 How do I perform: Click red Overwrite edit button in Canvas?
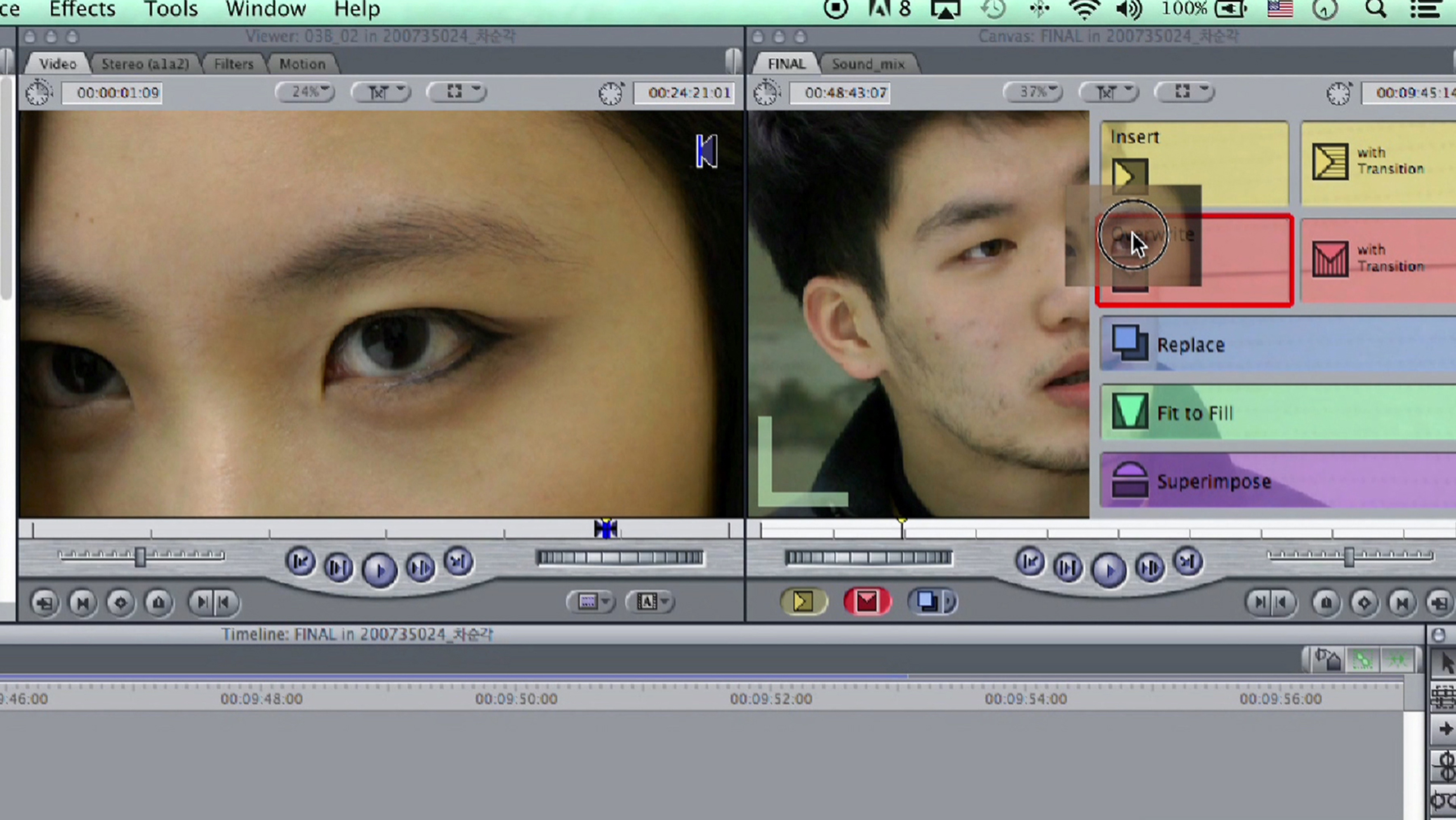(867, 601)
